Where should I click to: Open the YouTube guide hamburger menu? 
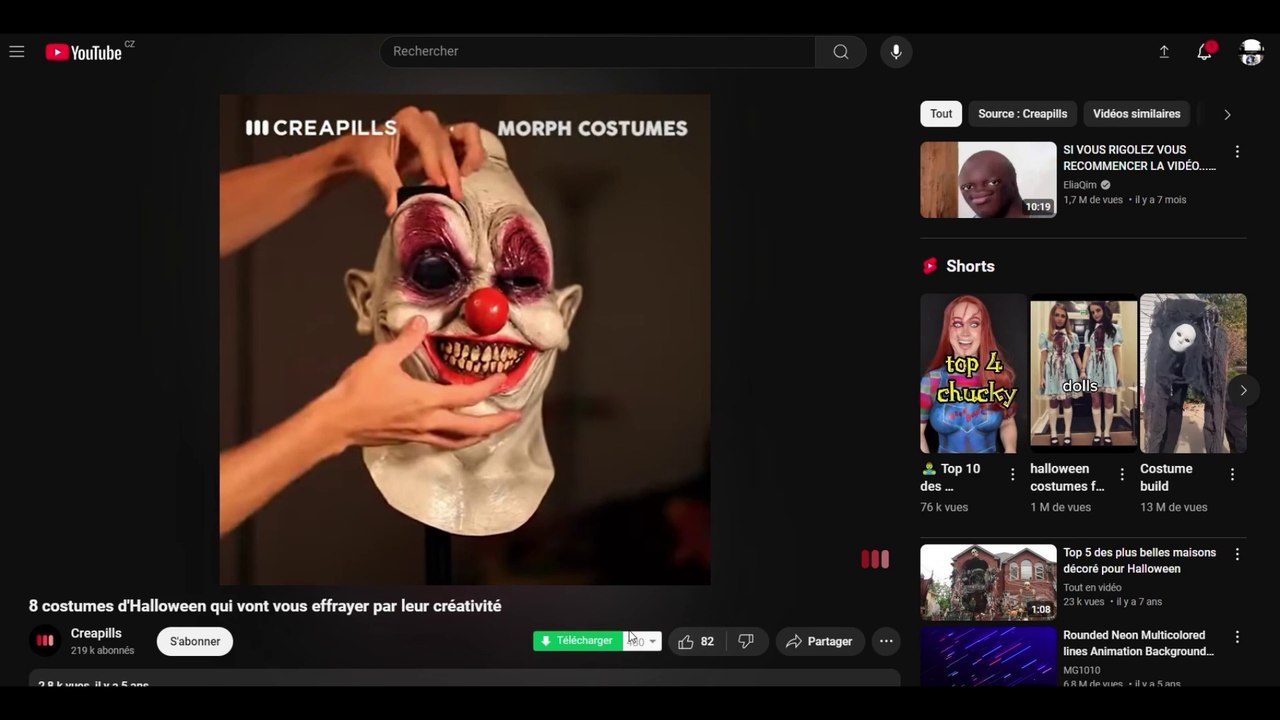[x=17, y=52]
